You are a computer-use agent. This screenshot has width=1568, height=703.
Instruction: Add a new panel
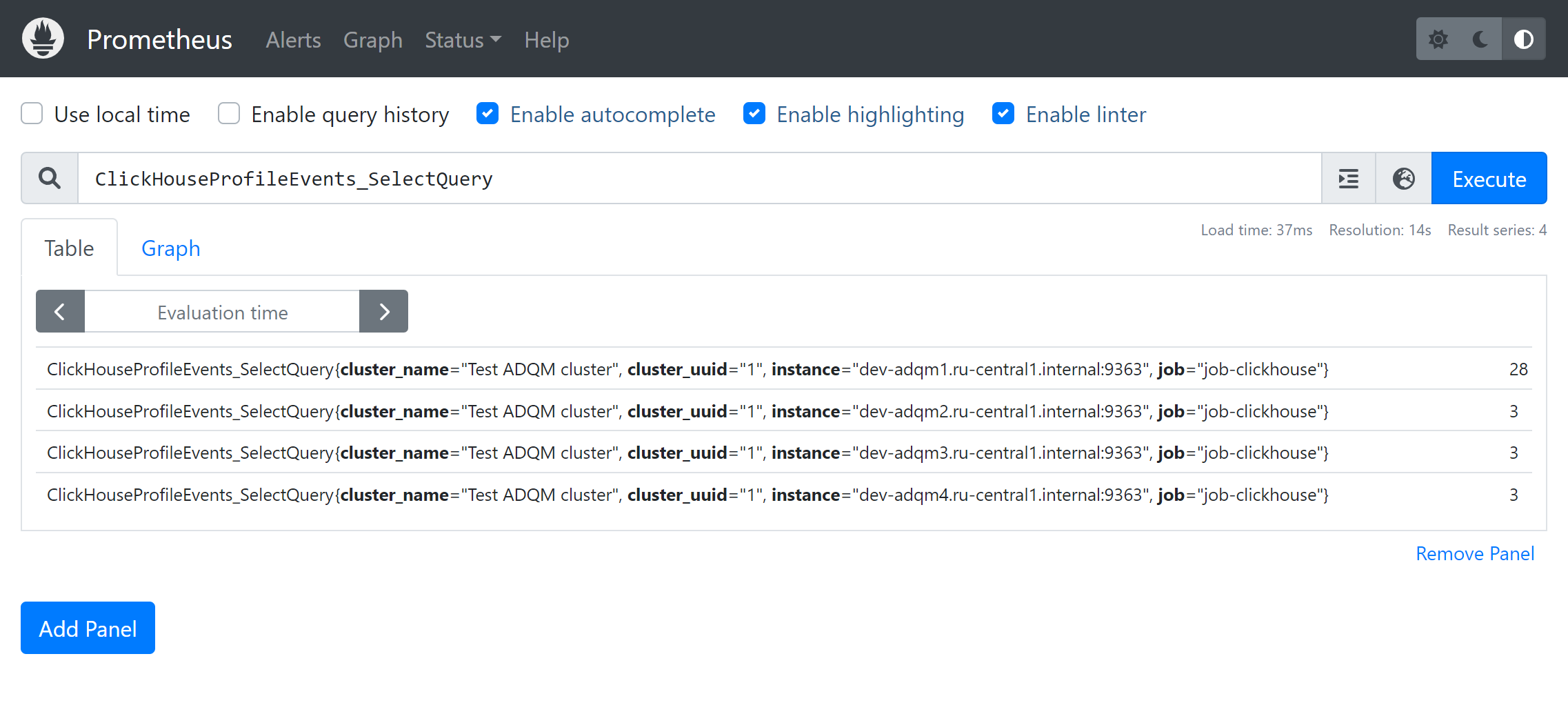click(88, 628)
